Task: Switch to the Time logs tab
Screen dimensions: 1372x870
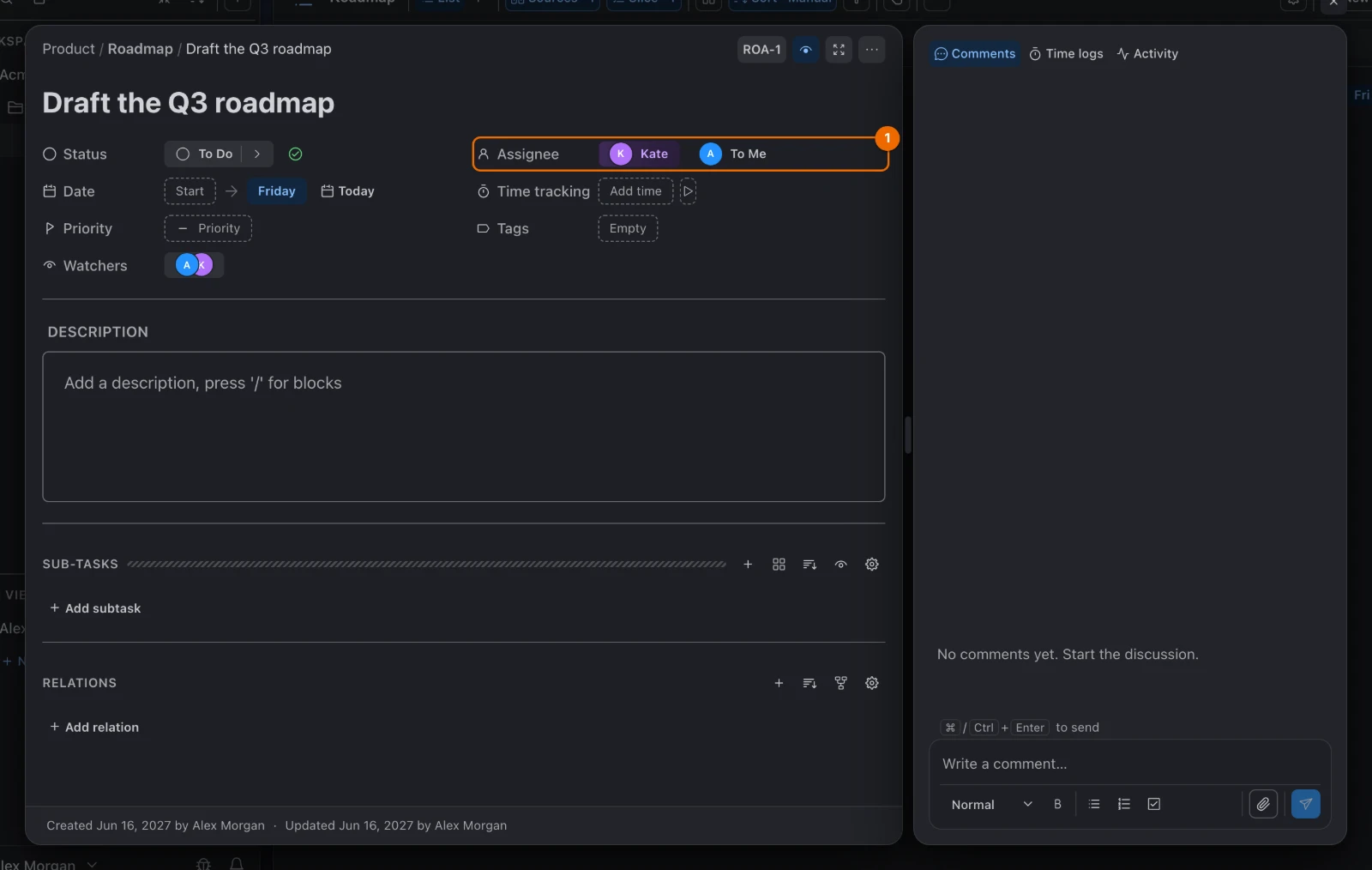Action: pos(1066,53)
